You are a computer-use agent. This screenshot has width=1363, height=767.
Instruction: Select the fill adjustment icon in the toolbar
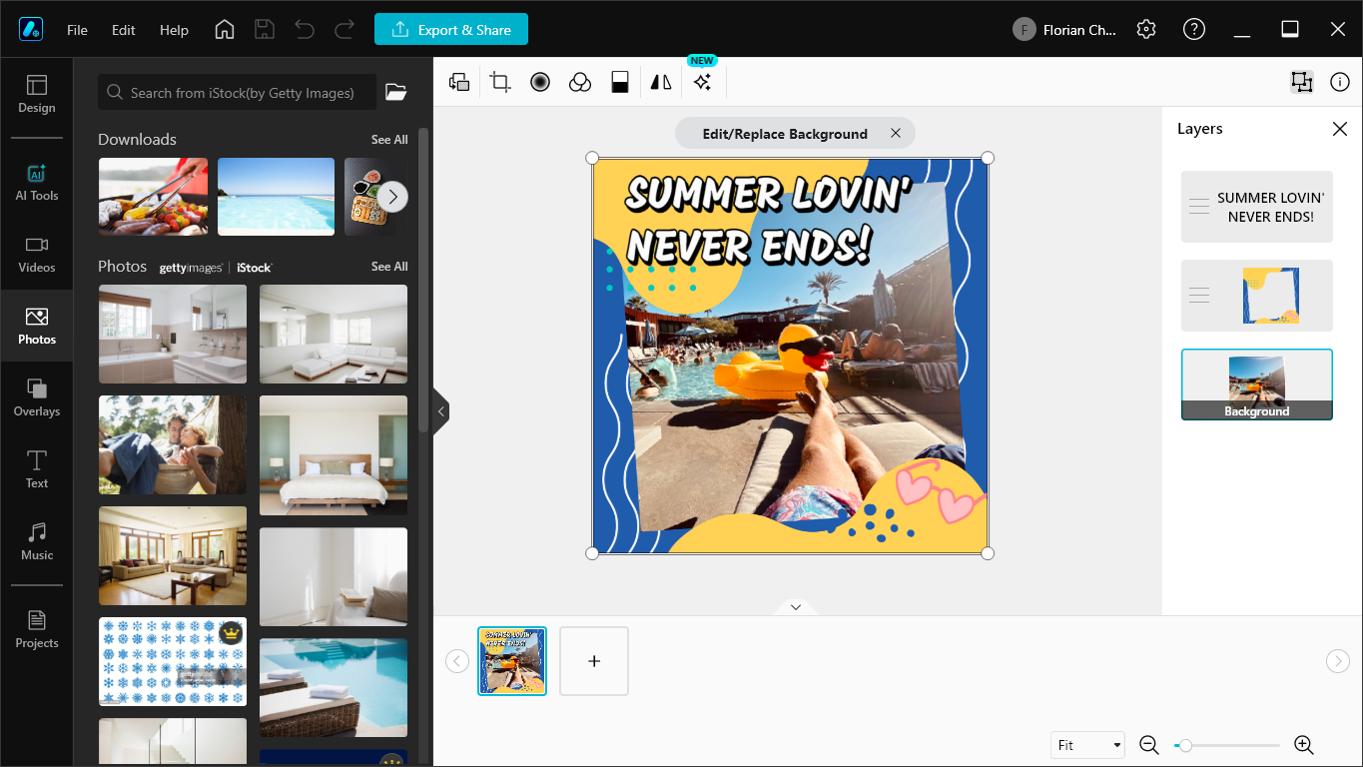619,81
